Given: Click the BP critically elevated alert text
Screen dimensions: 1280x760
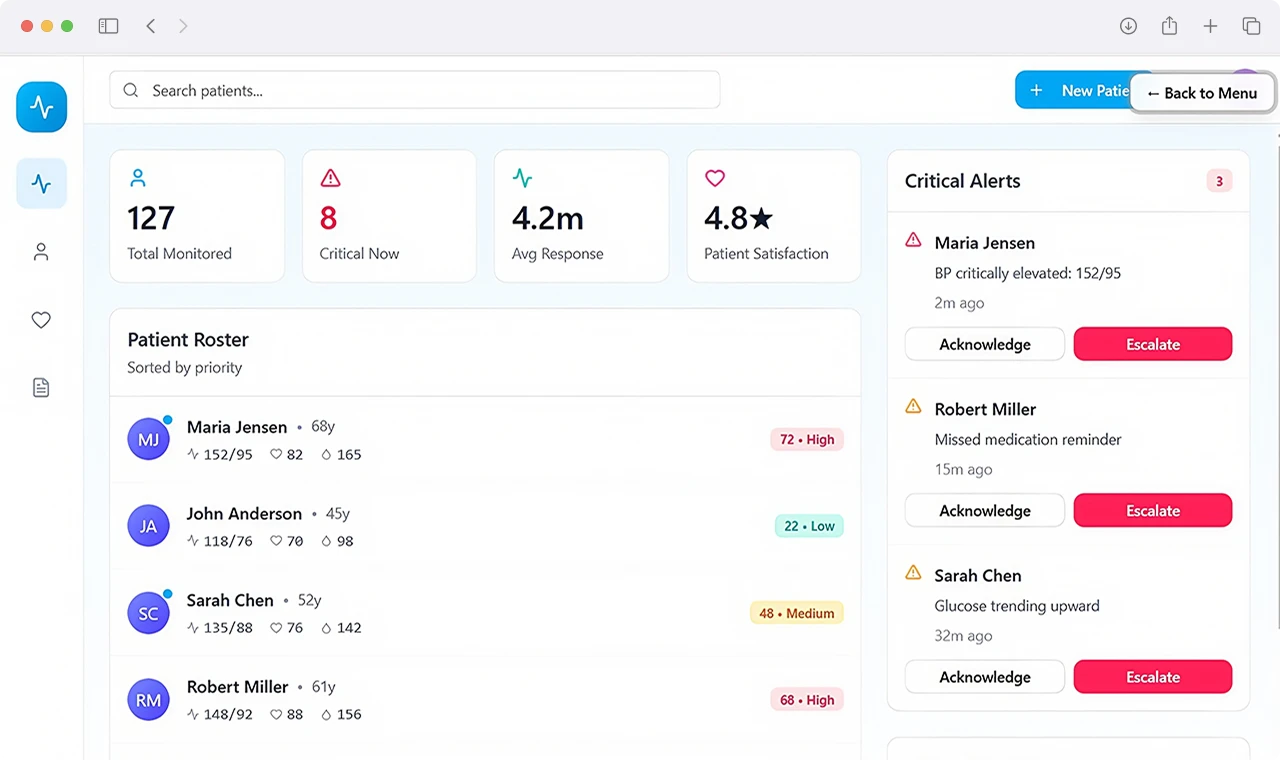Looking at the screenshot, I should click(x=1028, y=273).
